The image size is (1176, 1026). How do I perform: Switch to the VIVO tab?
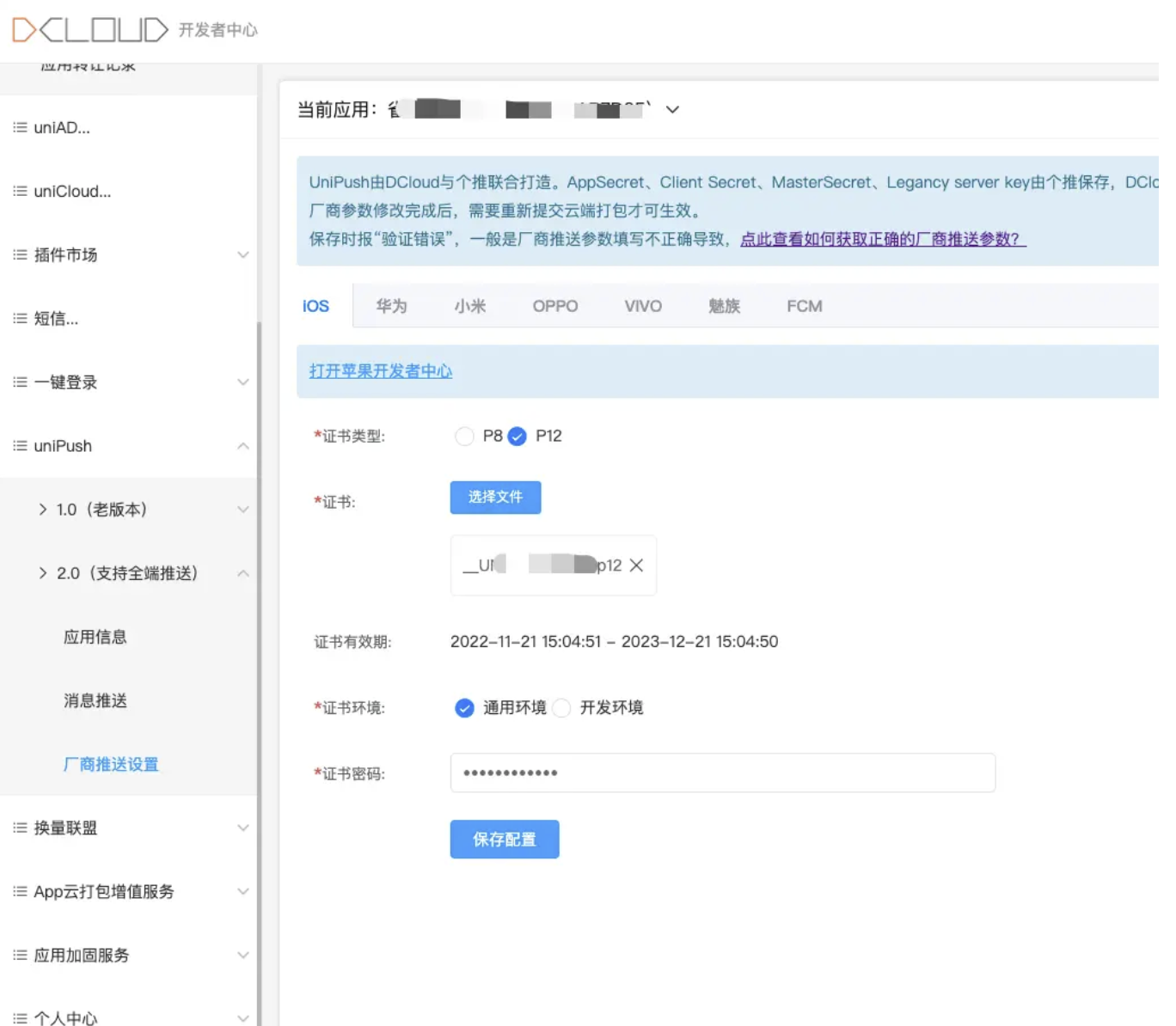(643, 306)
